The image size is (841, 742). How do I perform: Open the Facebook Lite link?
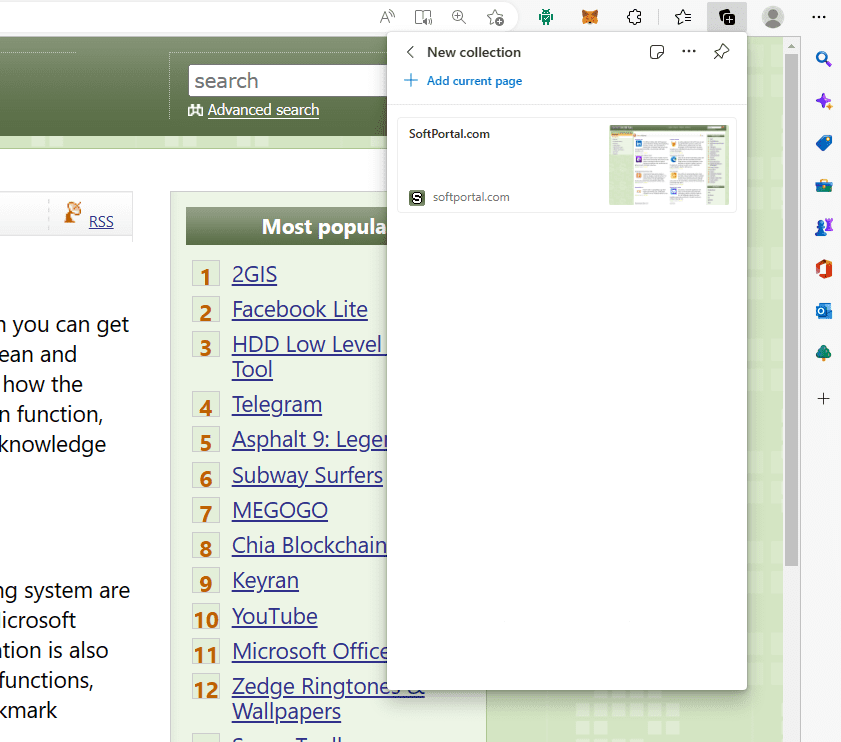click(300, 310)
